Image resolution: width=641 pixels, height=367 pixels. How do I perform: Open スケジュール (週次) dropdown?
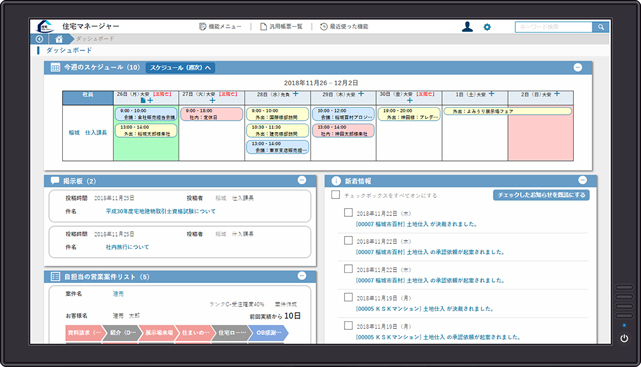point(180,67)
